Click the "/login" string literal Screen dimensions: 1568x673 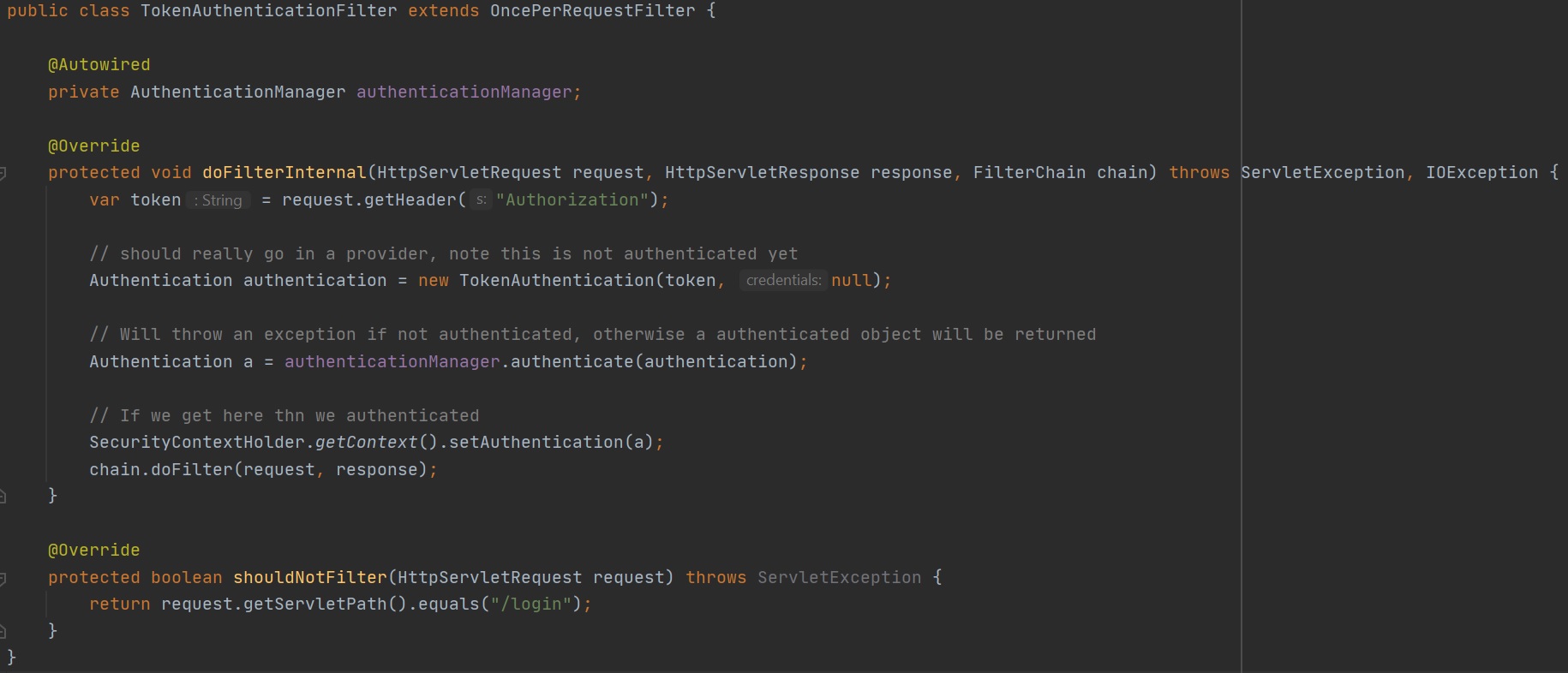click(530, 605)
